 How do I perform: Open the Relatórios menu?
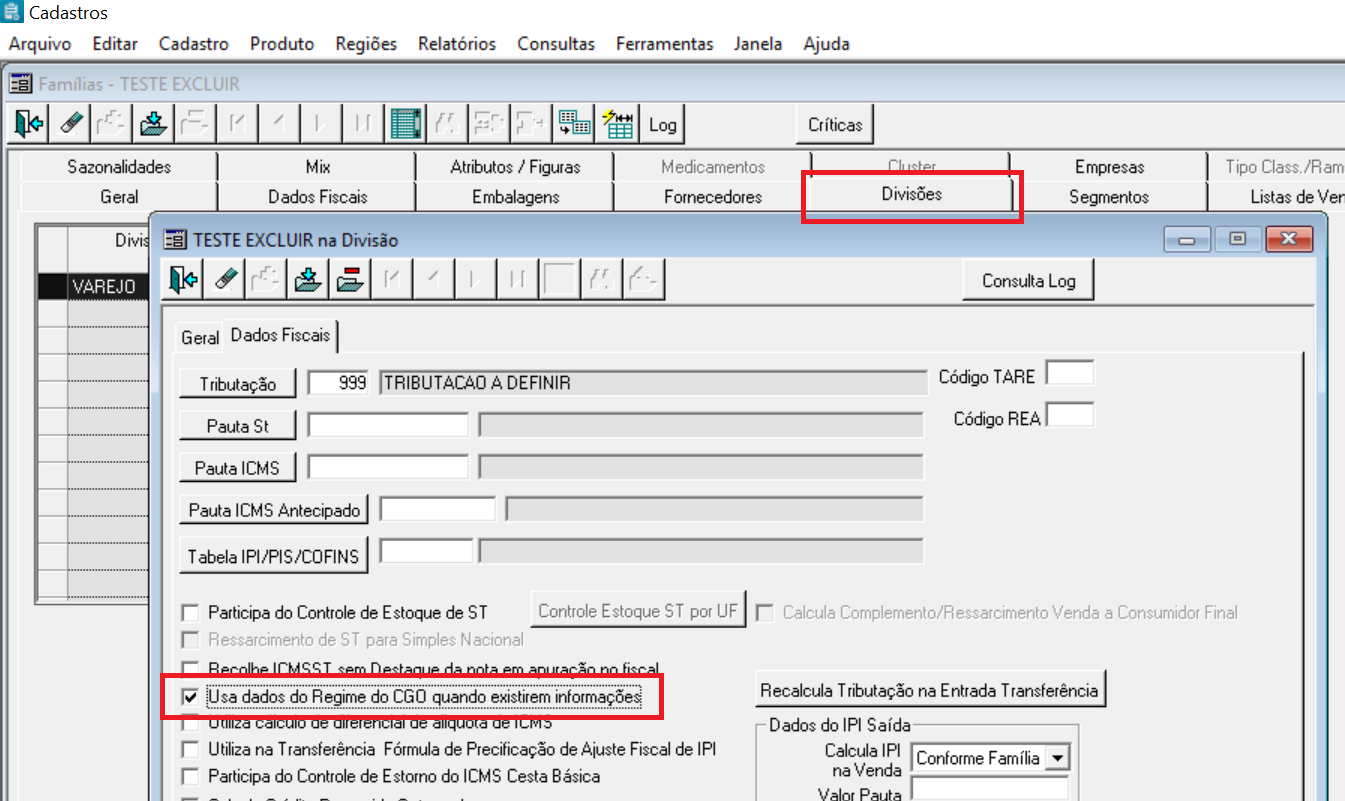(x=457, y=44)
